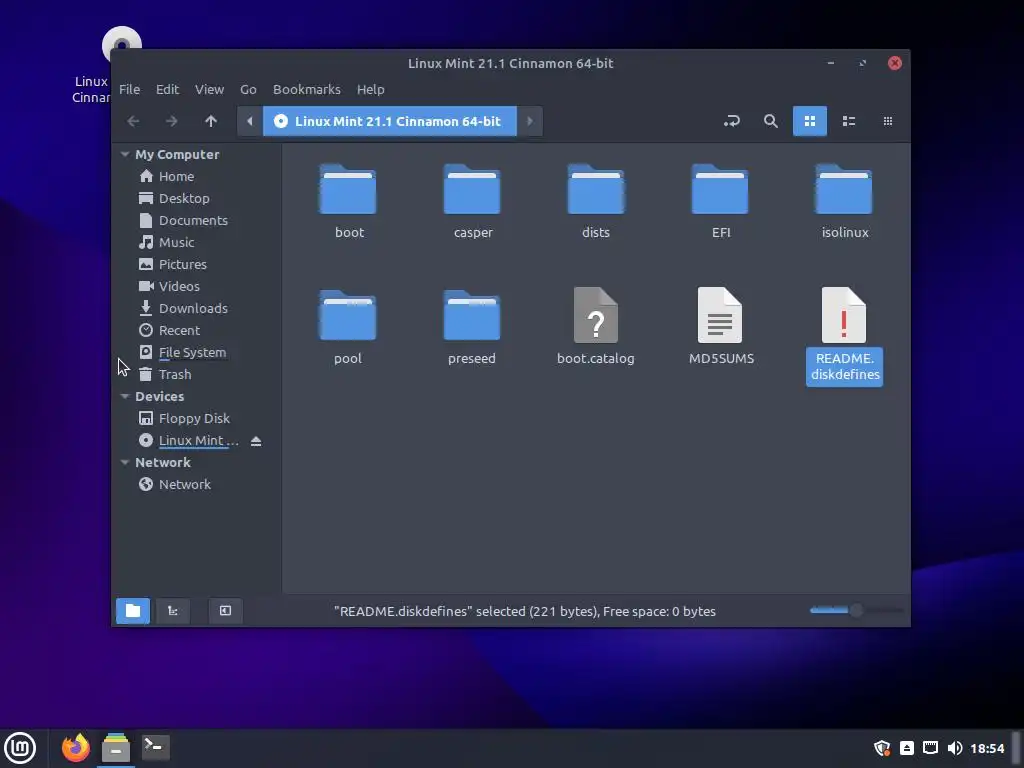Go up to parent folder
This screenshot has width=1024, height=768.
click(210, 121)
